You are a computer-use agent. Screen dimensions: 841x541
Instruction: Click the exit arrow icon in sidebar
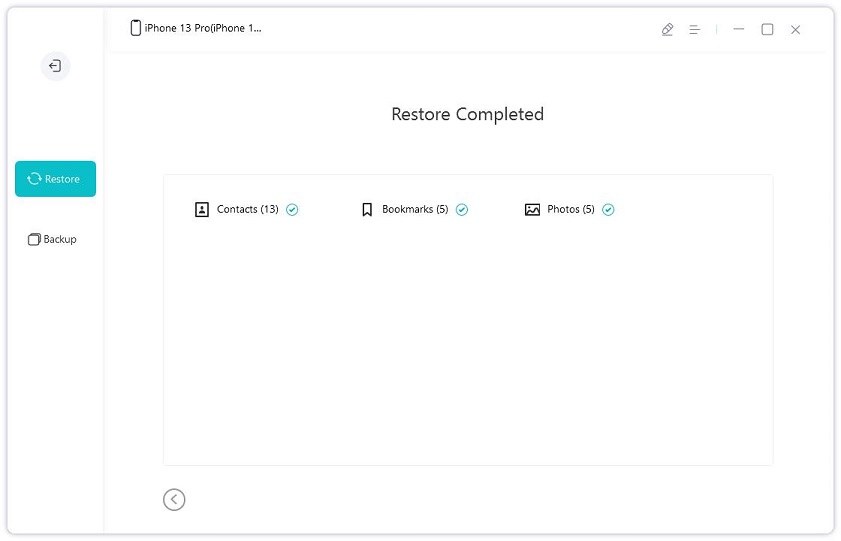tap(55, 66)
